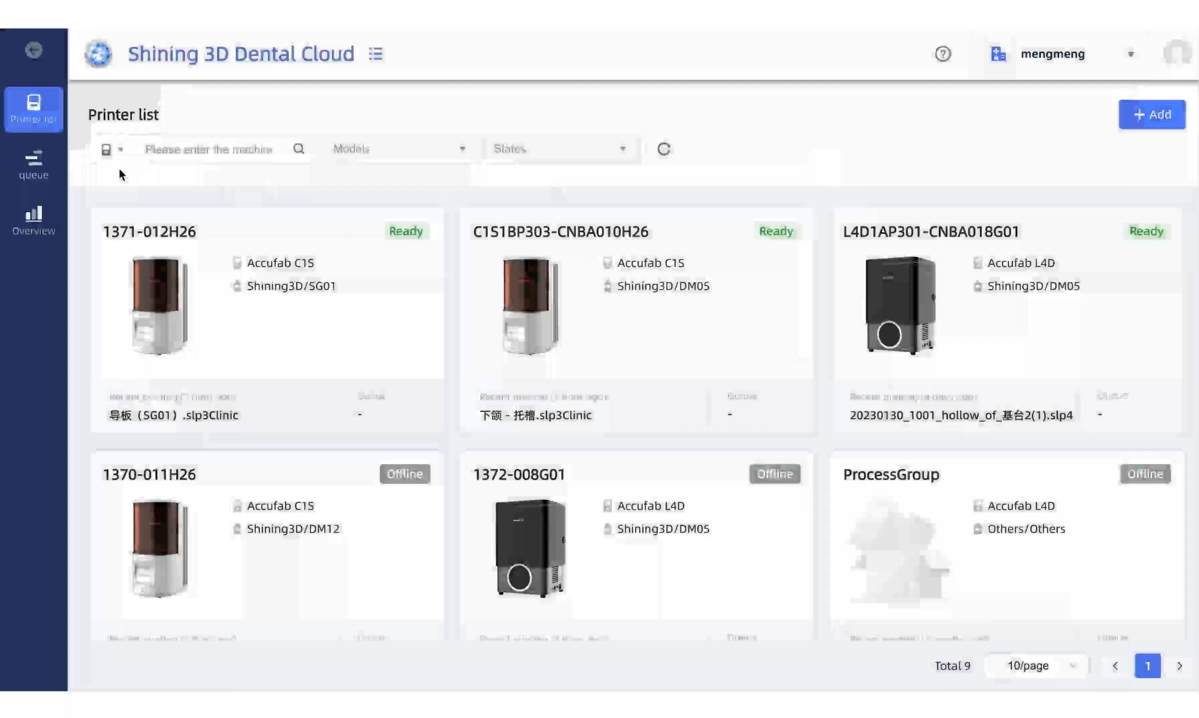Open the help question mark icon

[942, 54]
